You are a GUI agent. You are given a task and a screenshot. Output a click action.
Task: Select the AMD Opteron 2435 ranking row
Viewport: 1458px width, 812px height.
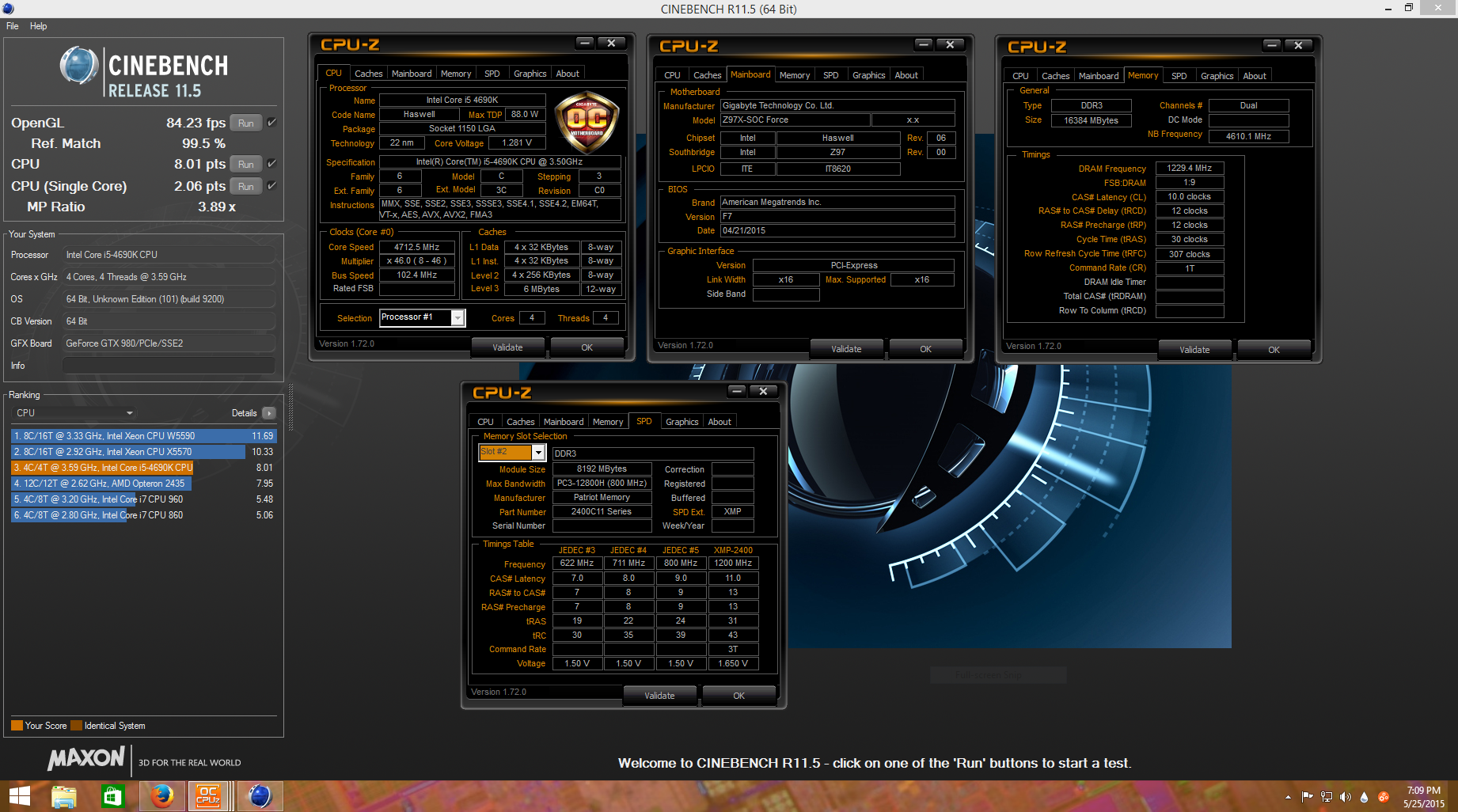(143, 484)
